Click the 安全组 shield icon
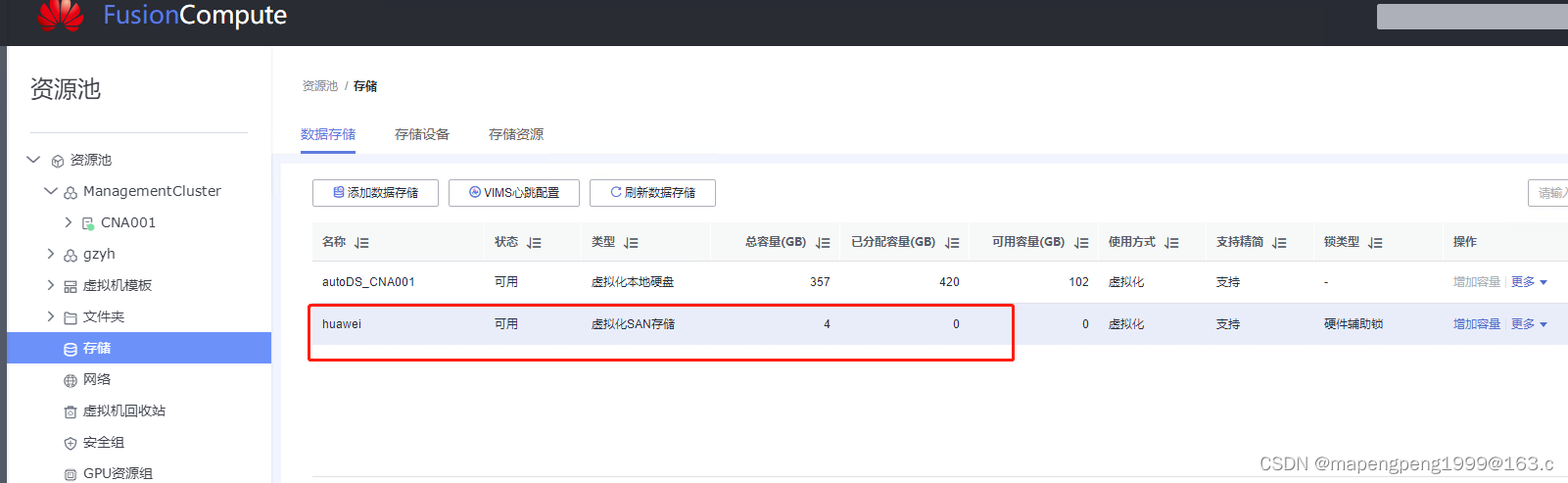Image resolution: width=1568 pixels, height=483 pixels. [71, 443]
